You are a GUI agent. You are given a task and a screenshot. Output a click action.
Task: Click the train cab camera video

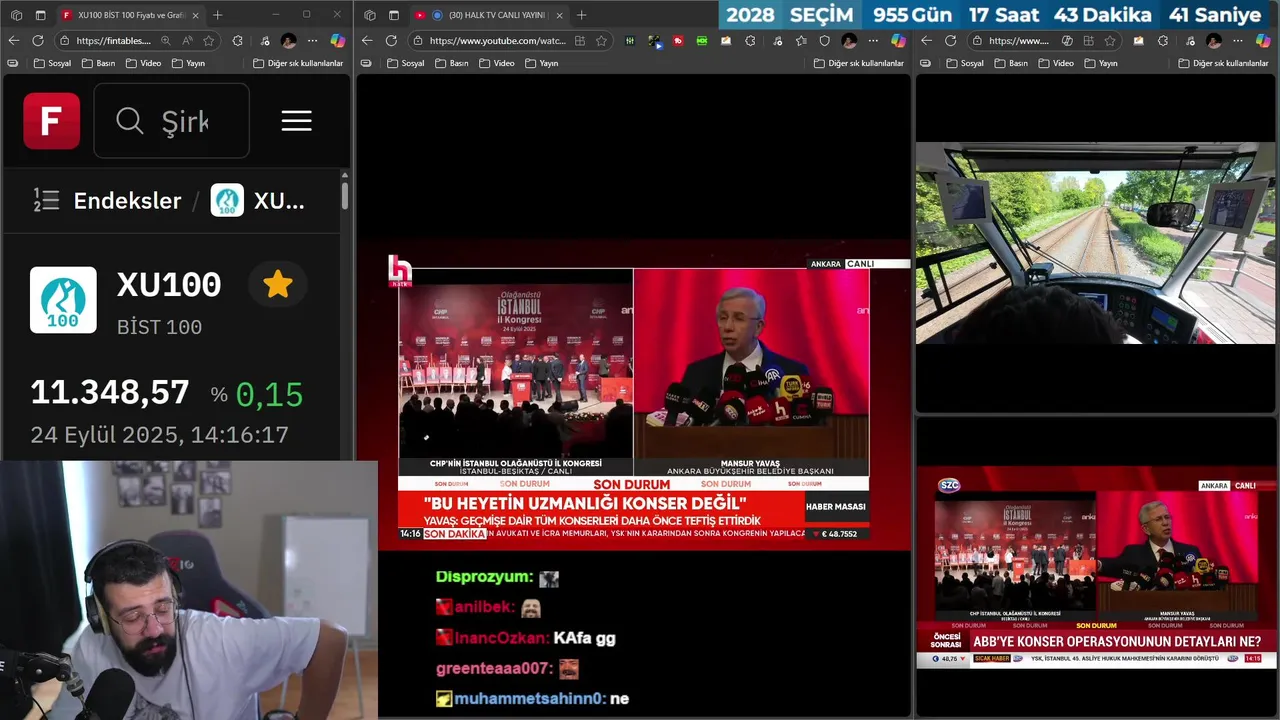click(x=1095, y=243)
